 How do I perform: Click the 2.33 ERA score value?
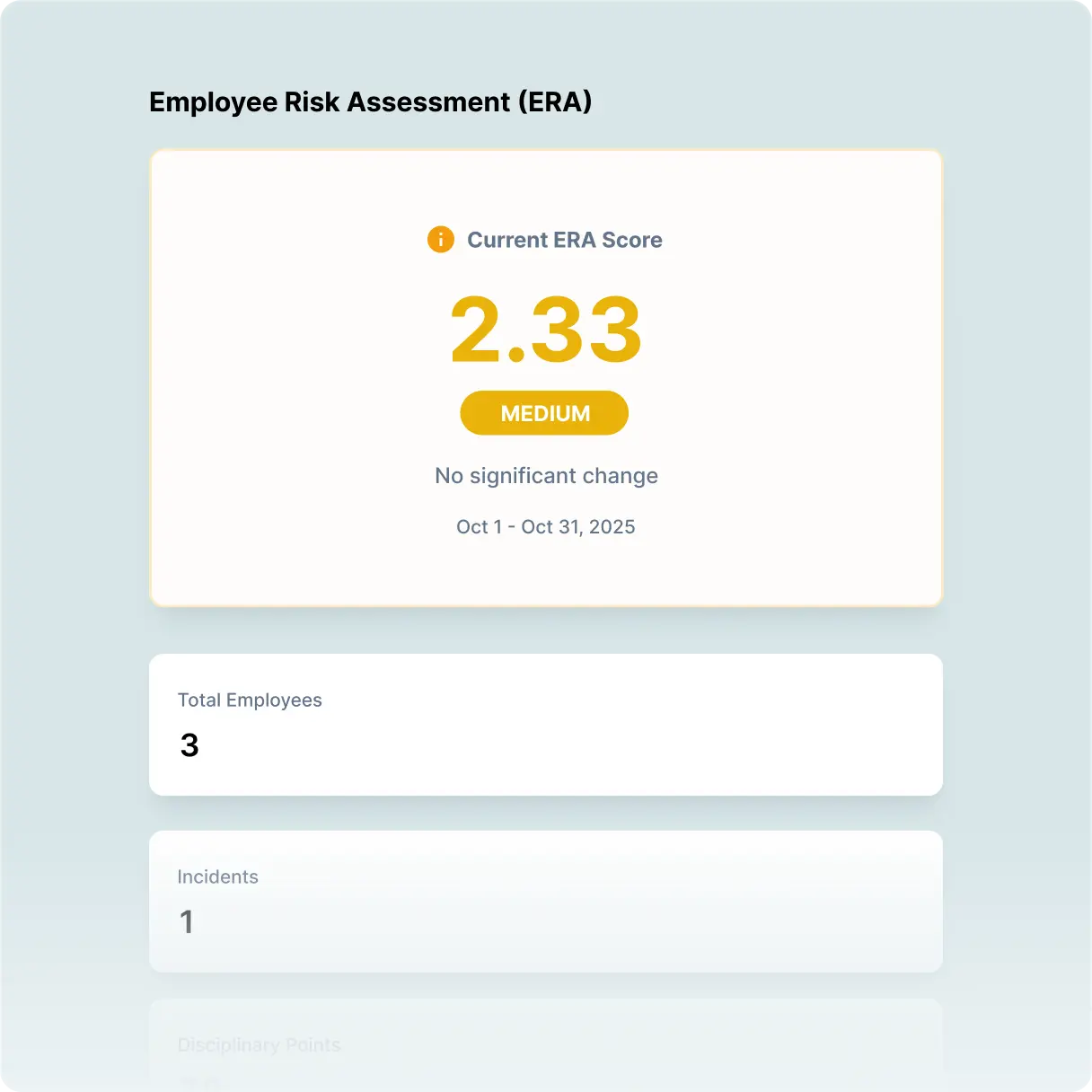click(x=545, y=330)
